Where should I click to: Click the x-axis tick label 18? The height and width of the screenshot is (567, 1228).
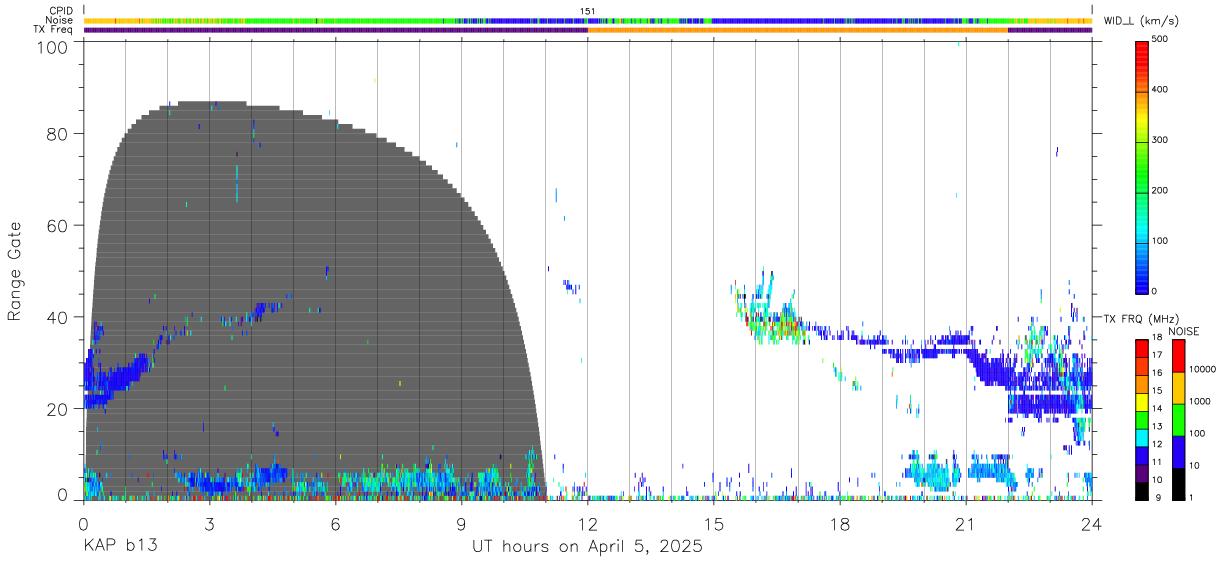(x=839, y=523)
